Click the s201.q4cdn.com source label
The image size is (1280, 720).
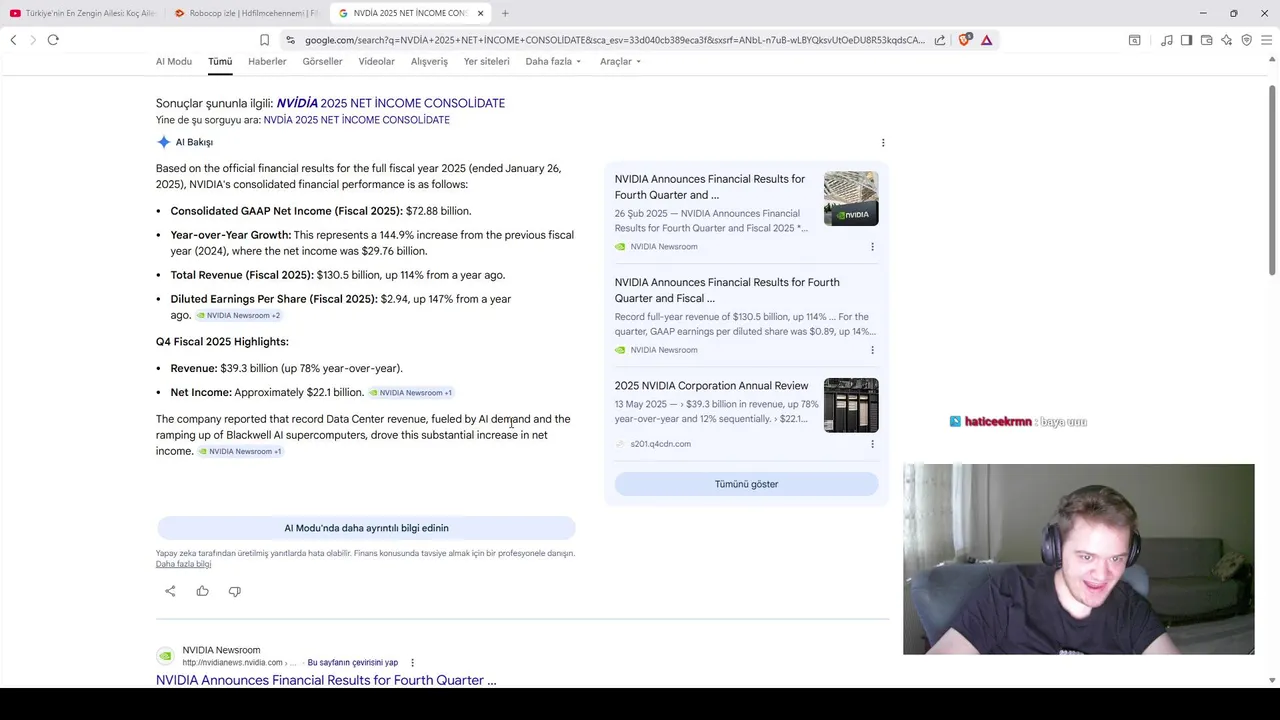(x=660, y=444)
